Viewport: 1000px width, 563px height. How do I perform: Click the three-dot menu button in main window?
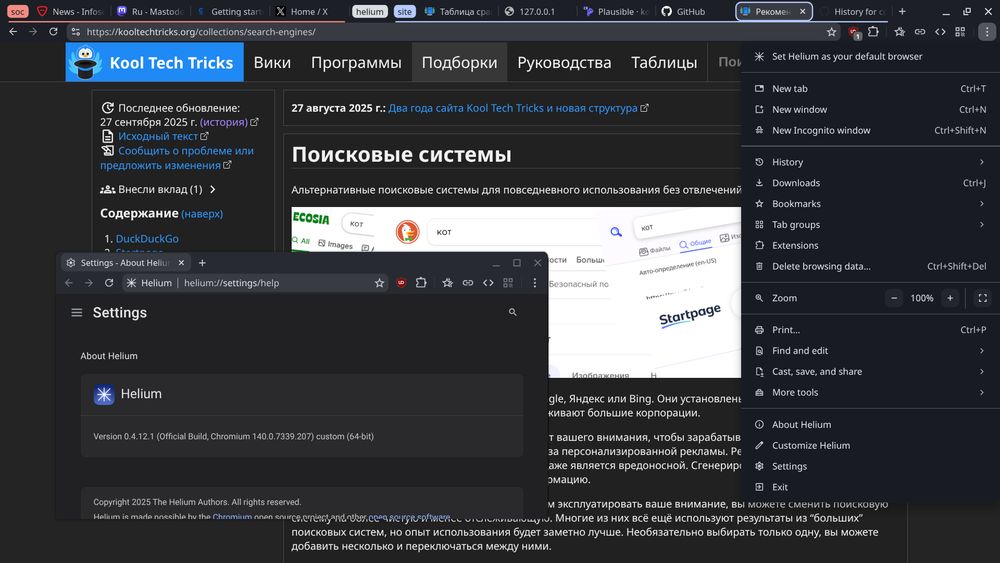(x=987, y=31)
